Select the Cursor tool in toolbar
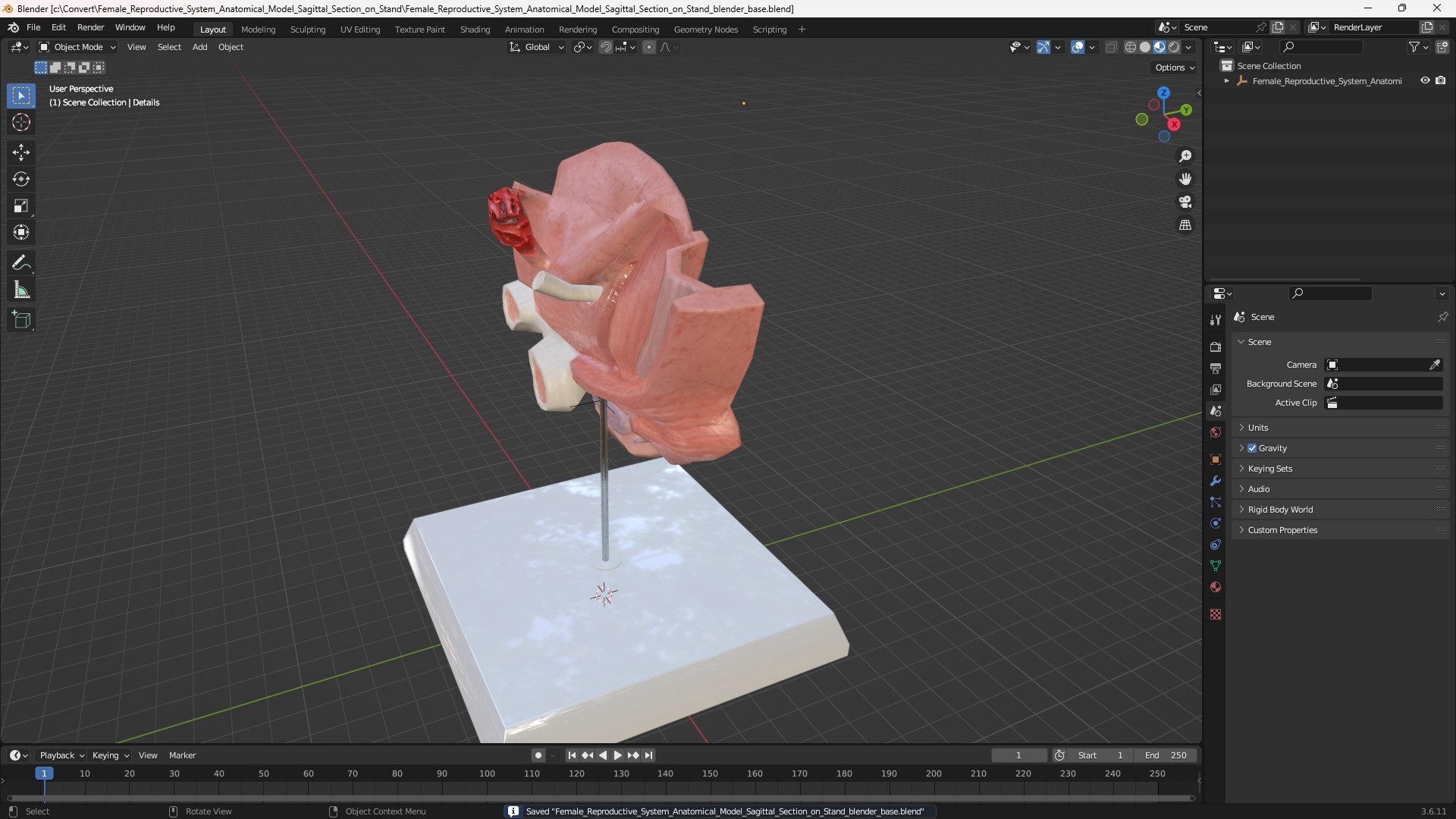 pyautogui.click(x=21, y=122)
